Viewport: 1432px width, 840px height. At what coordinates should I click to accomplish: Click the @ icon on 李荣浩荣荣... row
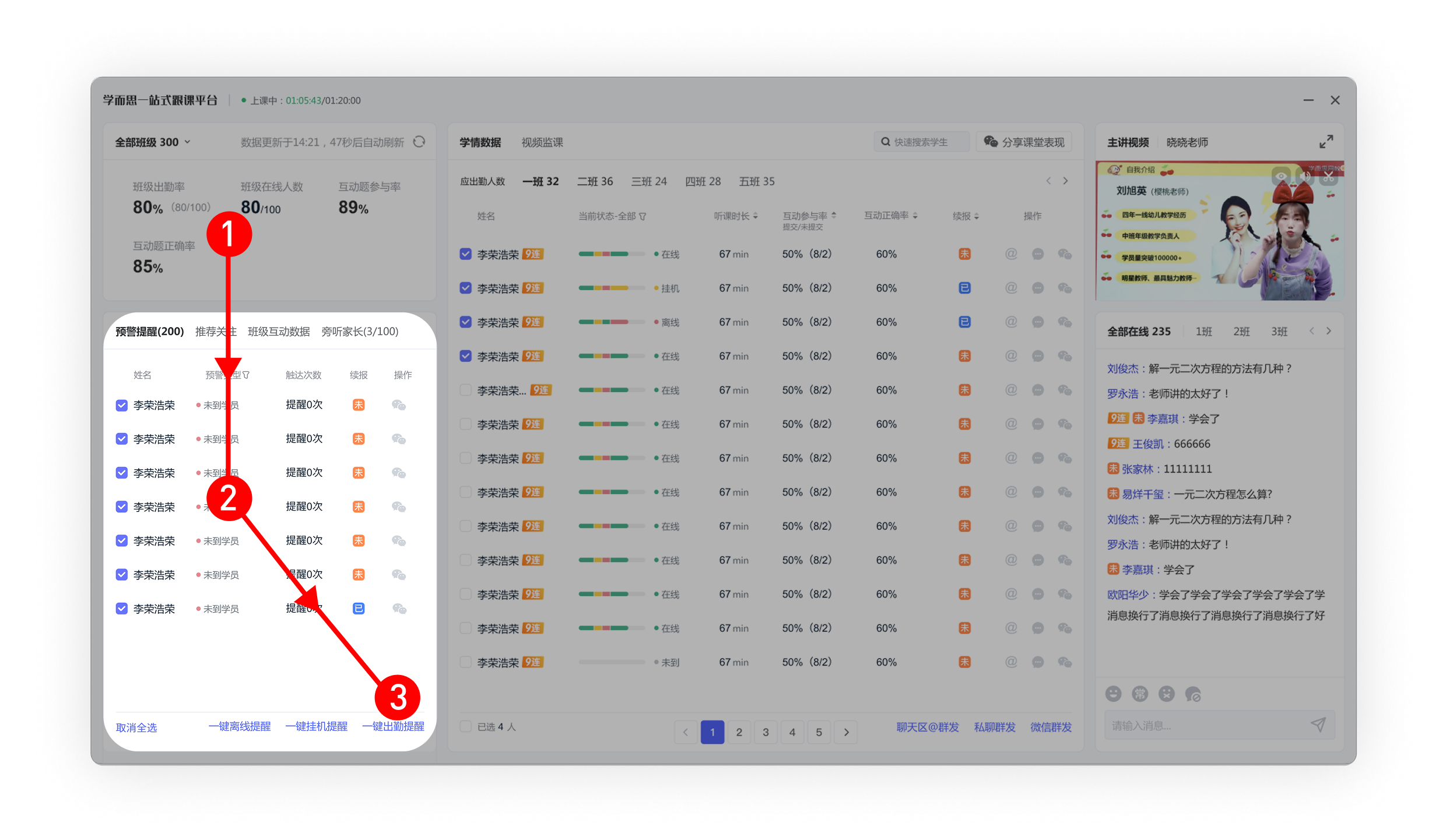(1011, 390)
